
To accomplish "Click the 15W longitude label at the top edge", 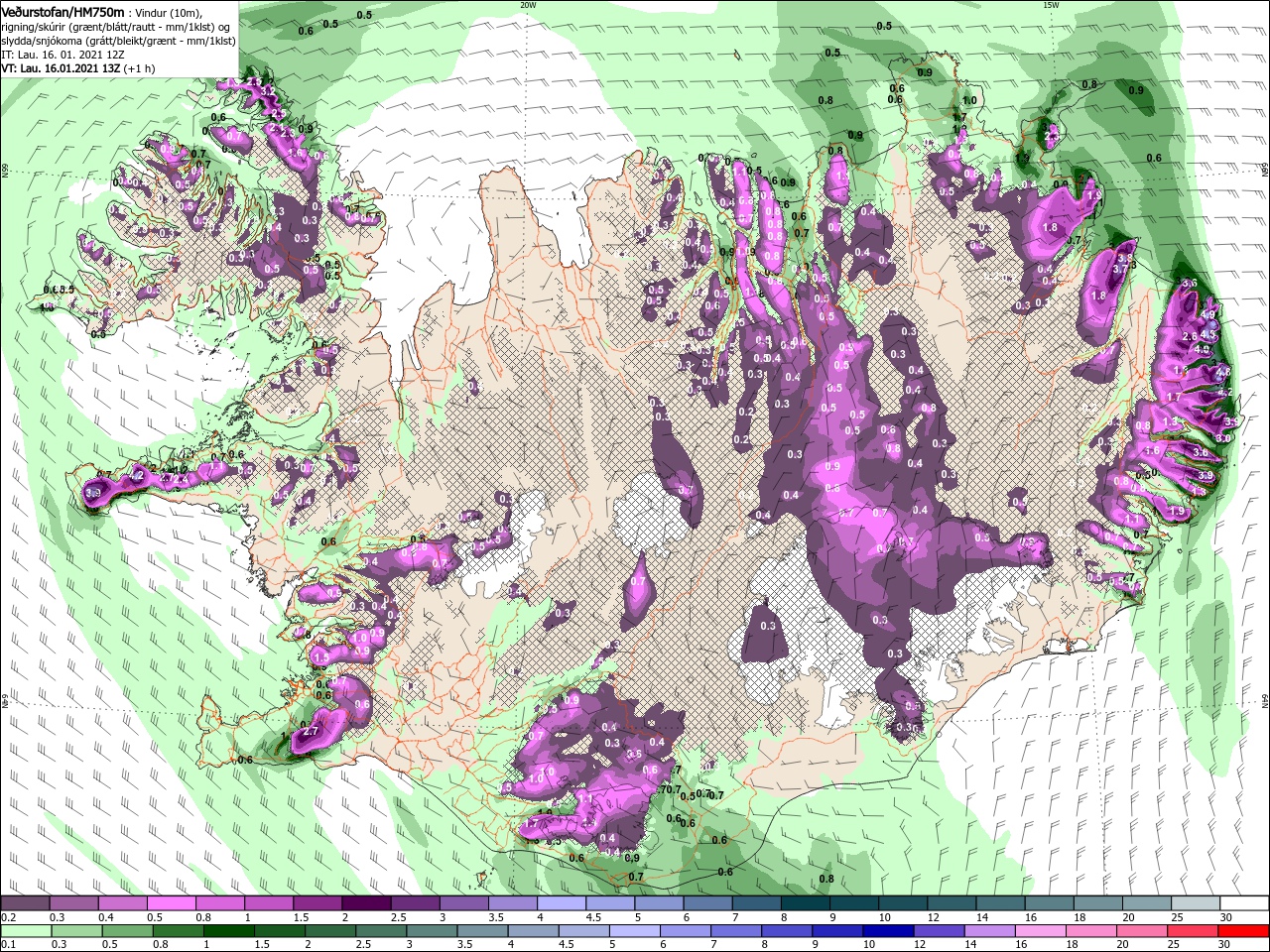I will [x=1051, y=5].
